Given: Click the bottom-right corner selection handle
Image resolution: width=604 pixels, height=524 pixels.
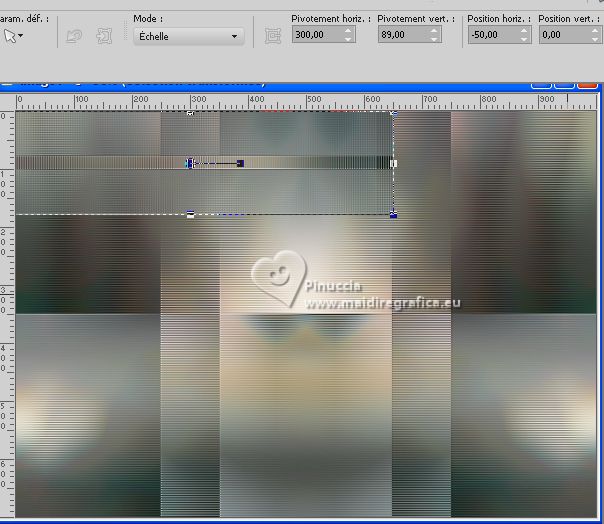Looking at the screenshot, I should pyautogui.click(x=393, y=215).
